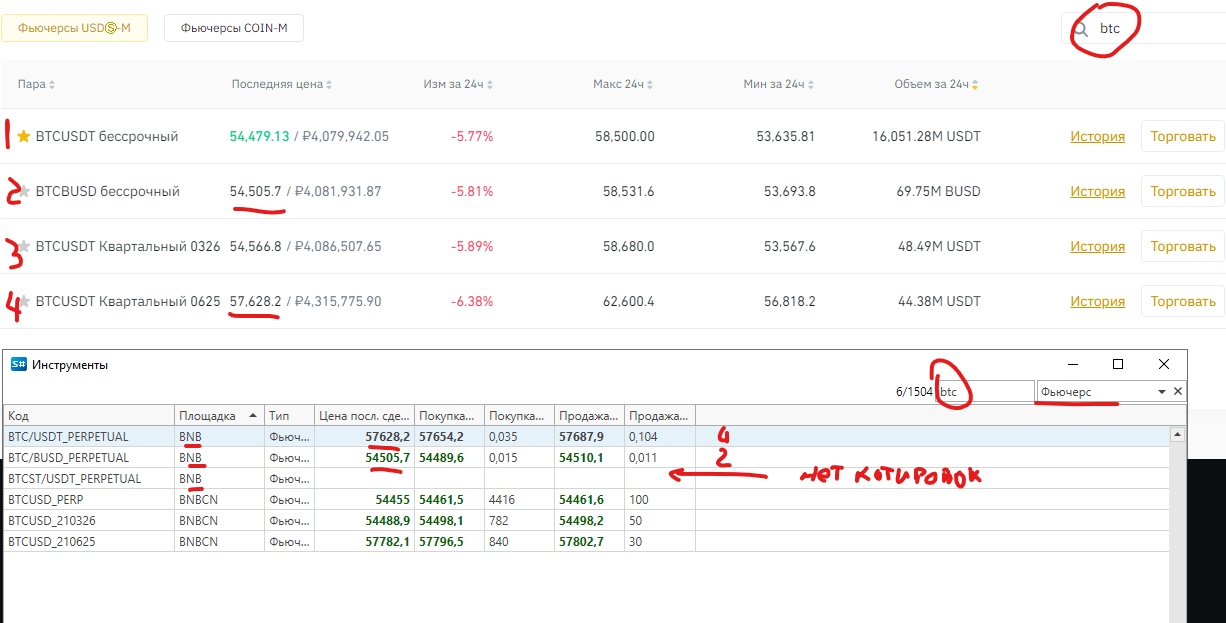Select row BTCUSD_210625
The width and height of the screenshot is (1226, 623).
(586, 542)
